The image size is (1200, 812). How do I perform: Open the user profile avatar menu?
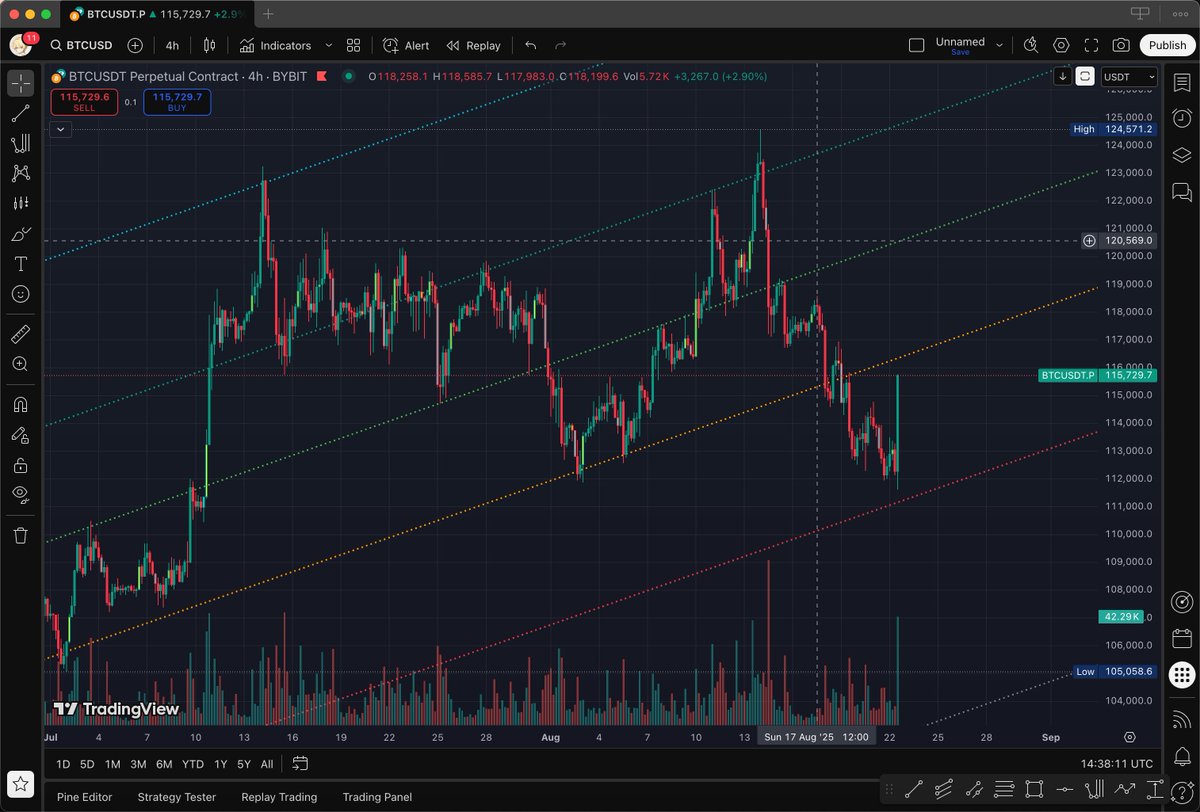click(x=20, y=45)
